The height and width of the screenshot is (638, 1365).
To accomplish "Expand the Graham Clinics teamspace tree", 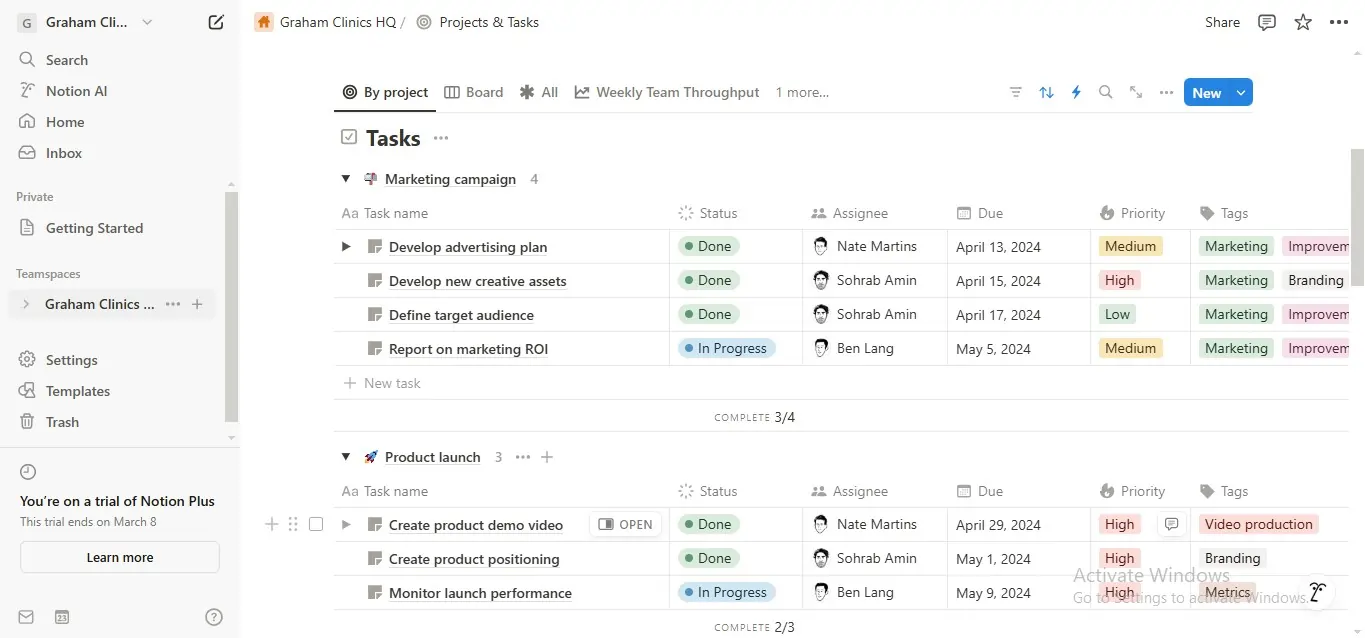I will (26, 304).
